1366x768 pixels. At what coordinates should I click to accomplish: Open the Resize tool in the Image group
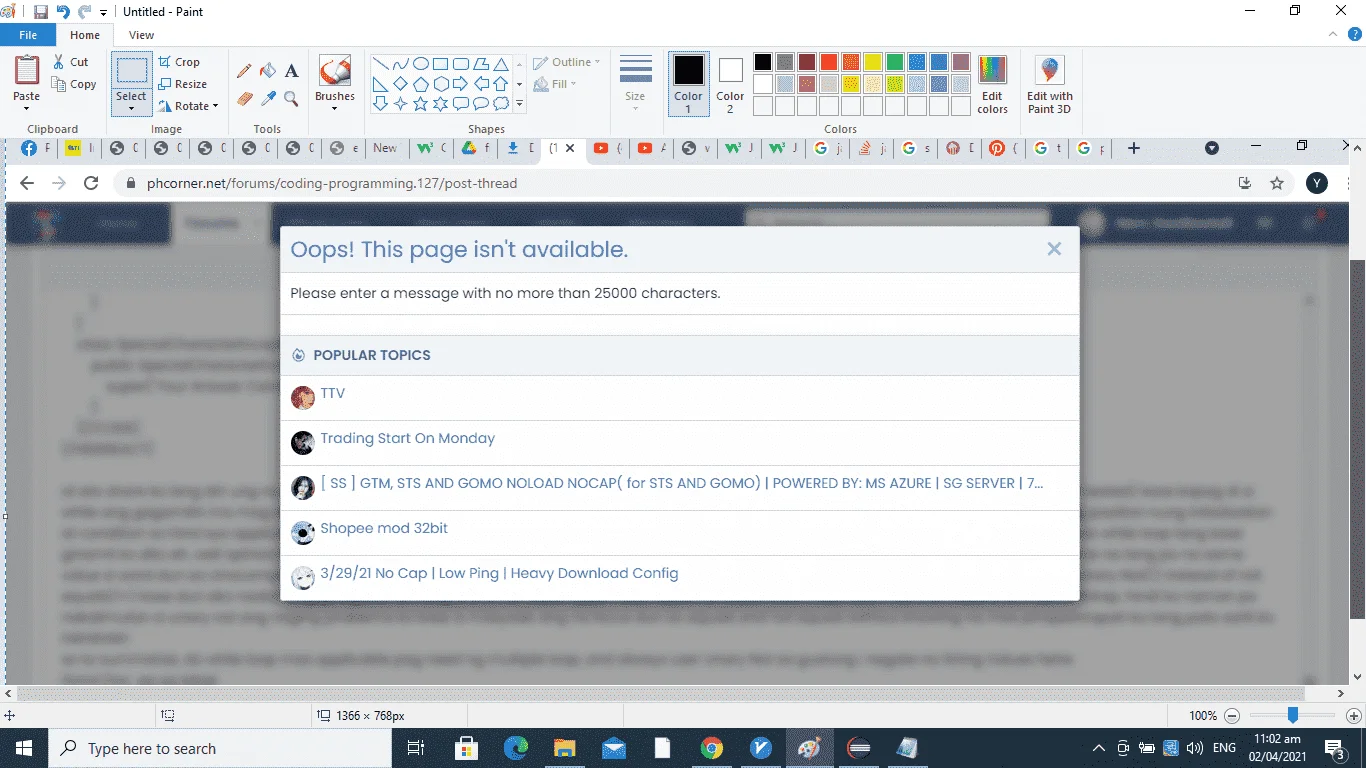coord(183,85)
